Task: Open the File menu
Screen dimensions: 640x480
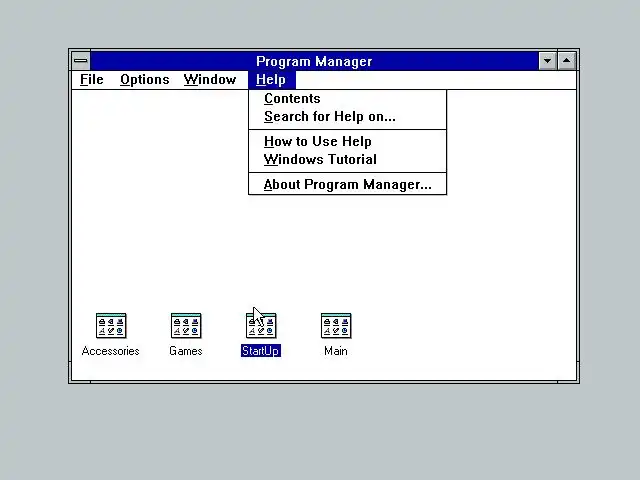Action: [x=91, y=80]
